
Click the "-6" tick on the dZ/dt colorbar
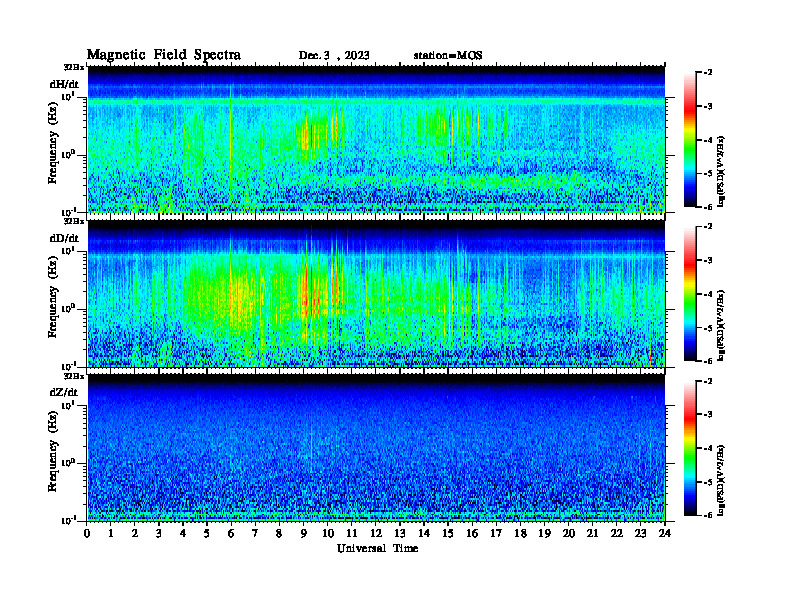coord(708,516)
